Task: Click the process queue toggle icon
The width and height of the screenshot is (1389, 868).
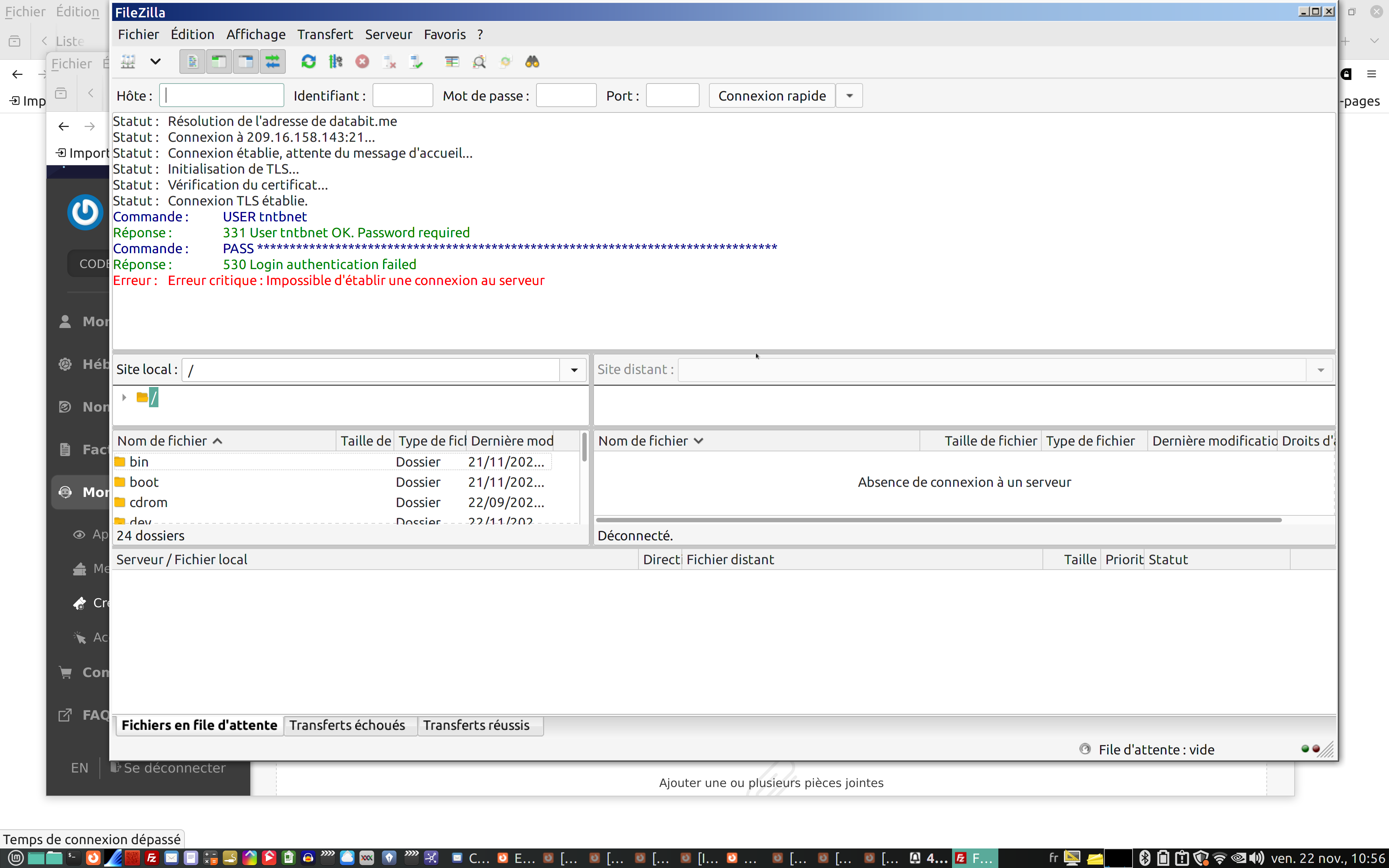Action: [335, 61]
